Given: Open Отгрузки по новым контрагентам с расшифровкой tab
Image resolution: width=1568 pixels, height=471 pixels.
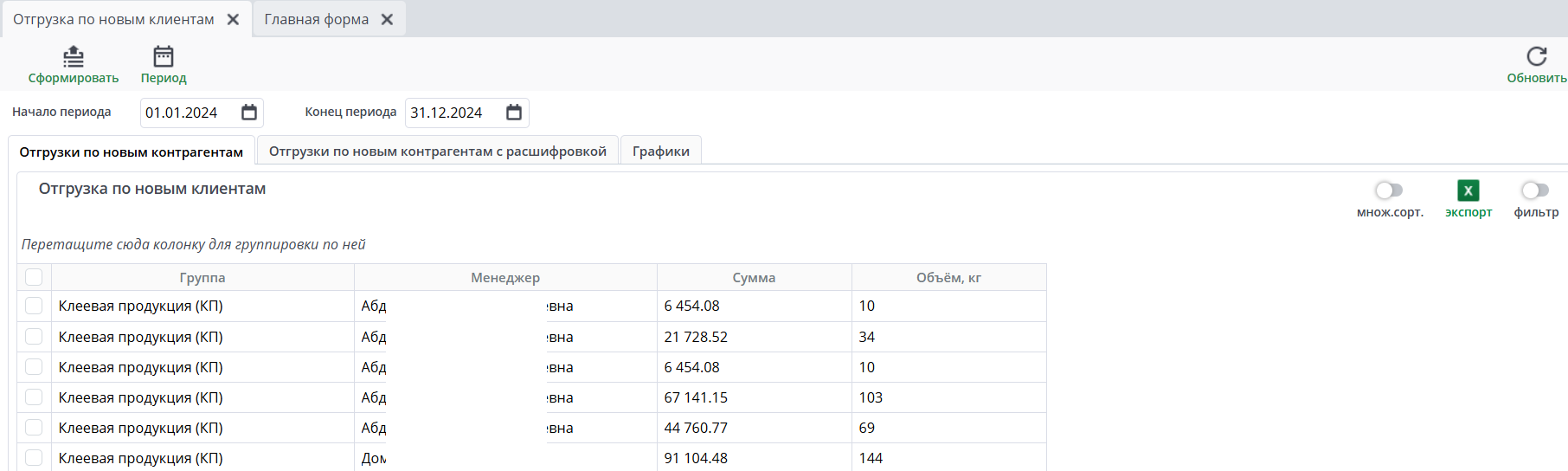Looking at the screenshot, I should pyautogui.click(x=437, y=152).
